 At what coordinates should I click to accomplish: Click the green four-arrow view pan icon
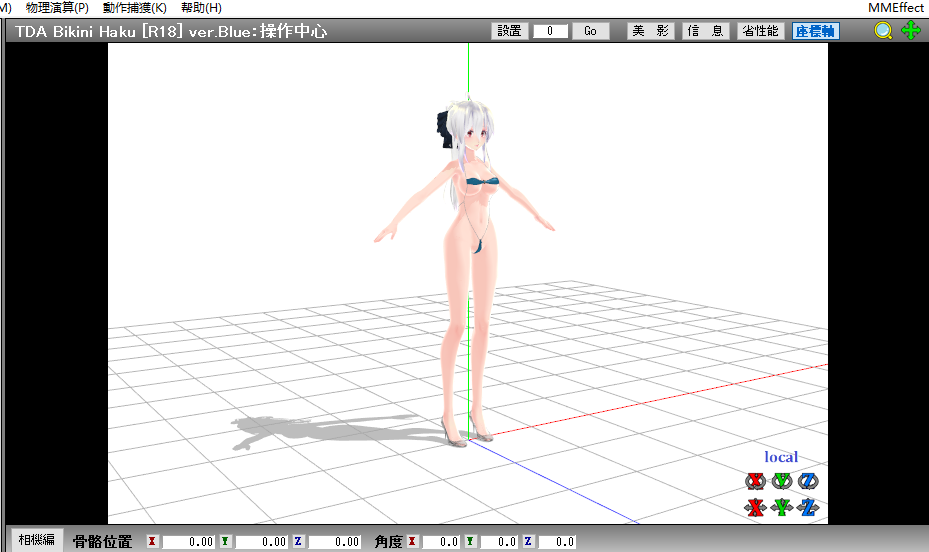click(x=910, y=31)
